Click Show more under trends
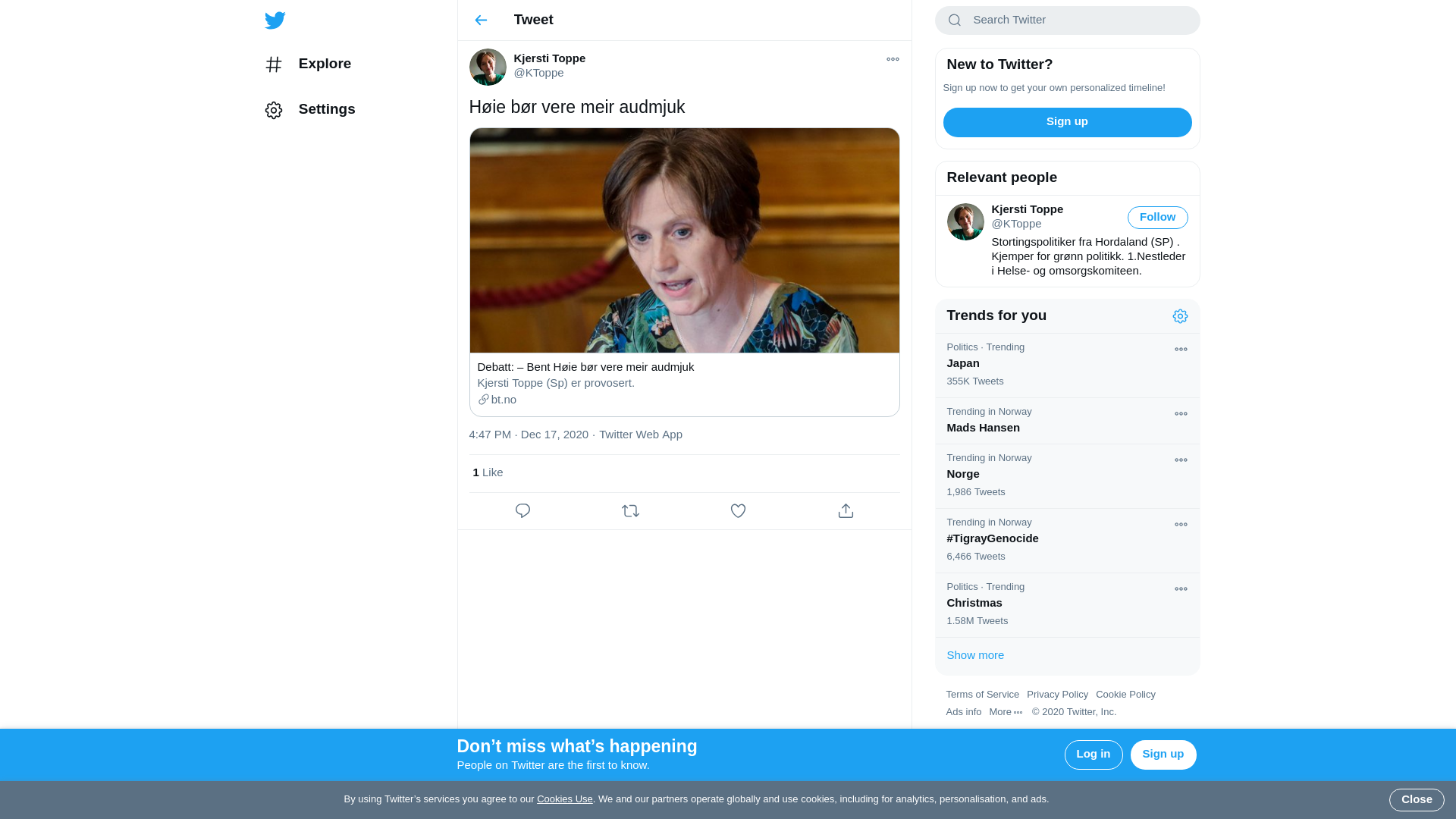The width and height of the screenshot is (1456, 819). click(975, 655)
